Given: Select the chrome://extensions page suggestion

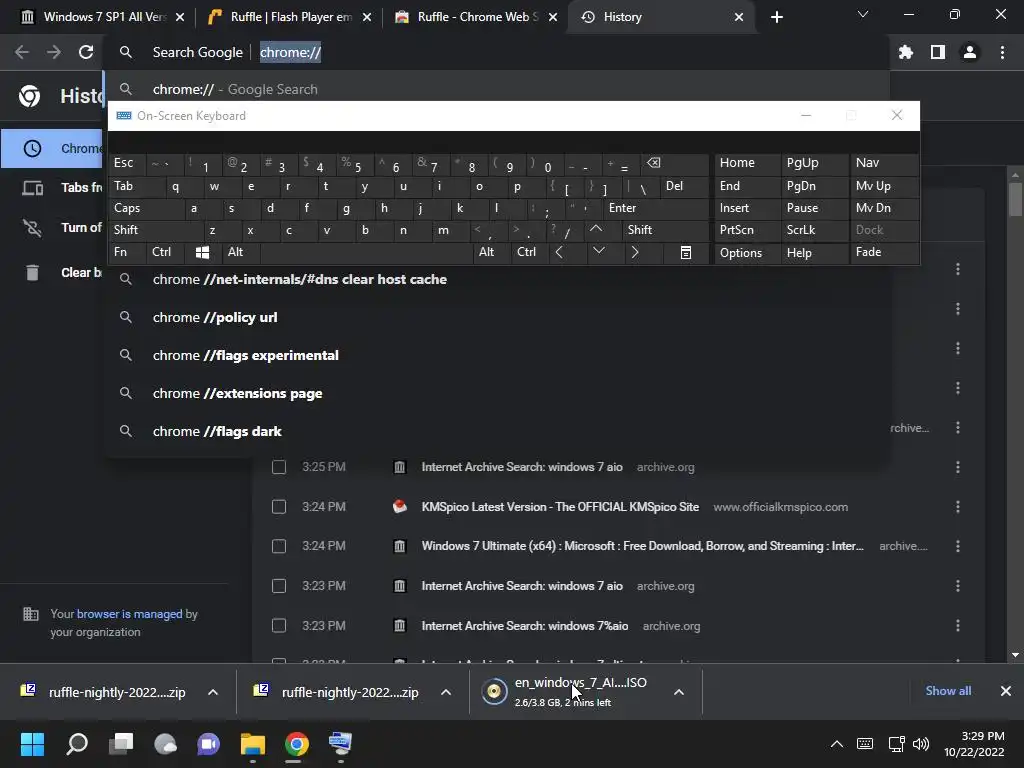Looking at the screenshot, I should tap(499, 393).
